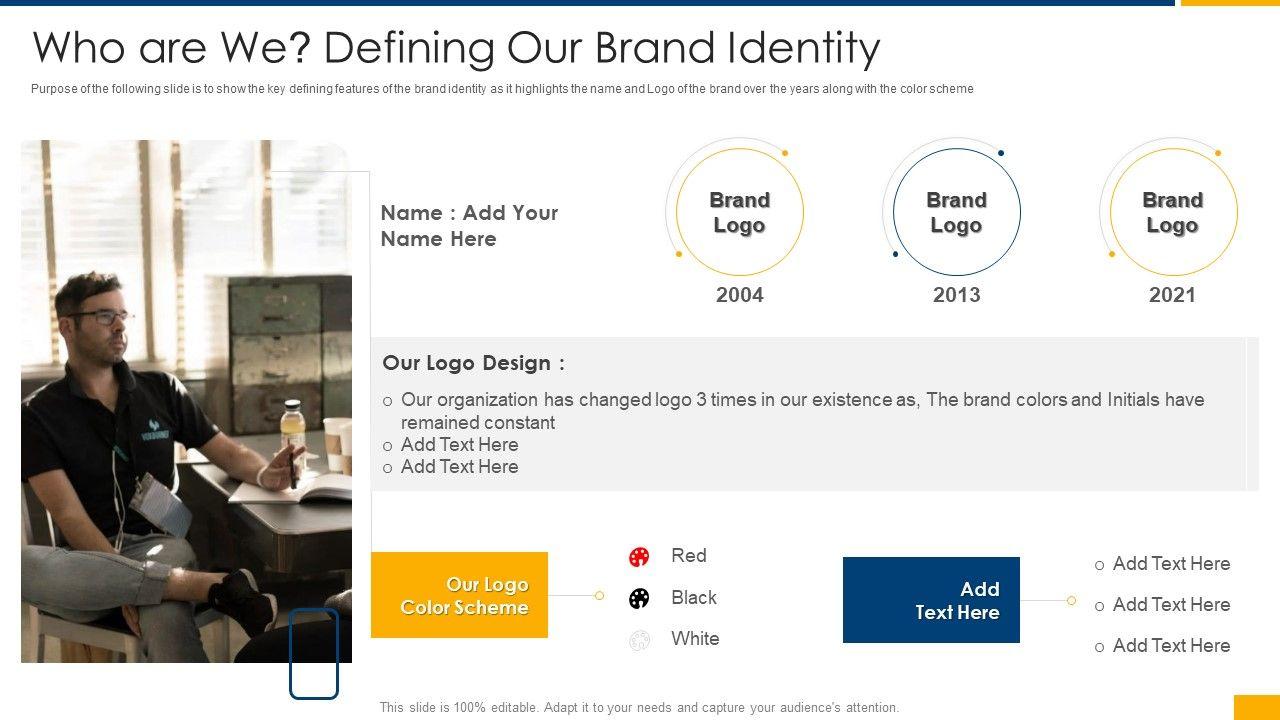Screen dimensions: 1280x720
Task: Select first Add Text Here bullet on right
Action: pos(1171,564)
